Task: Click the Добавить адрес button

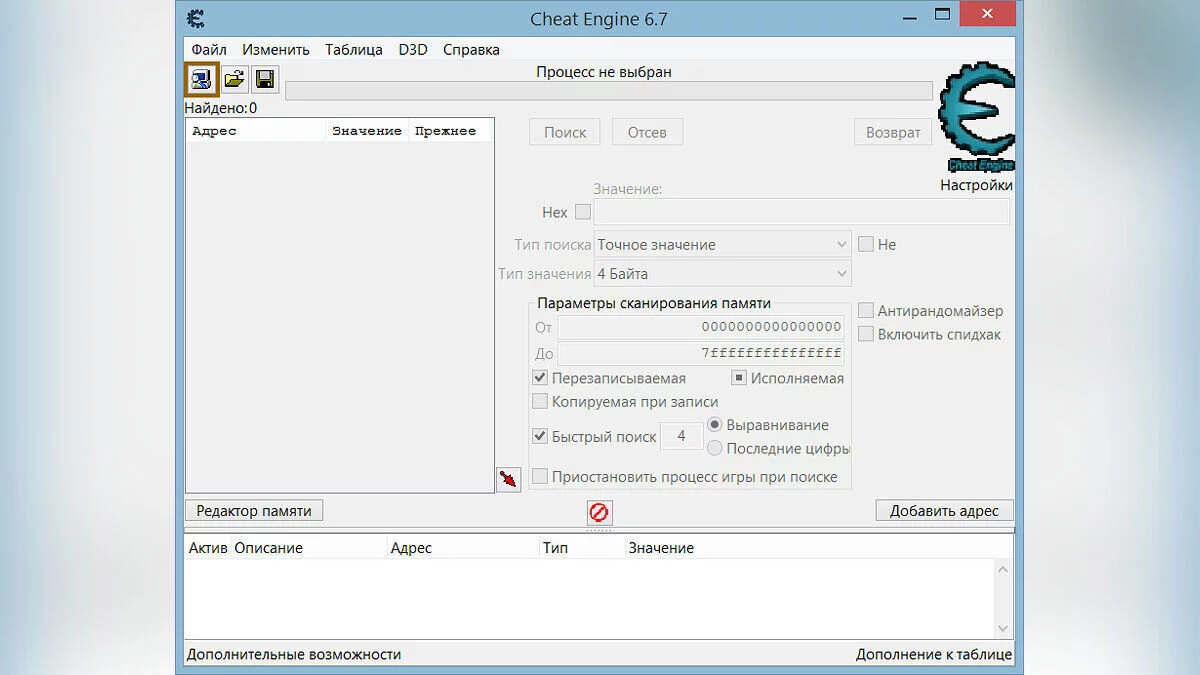Action: (943, 510)
